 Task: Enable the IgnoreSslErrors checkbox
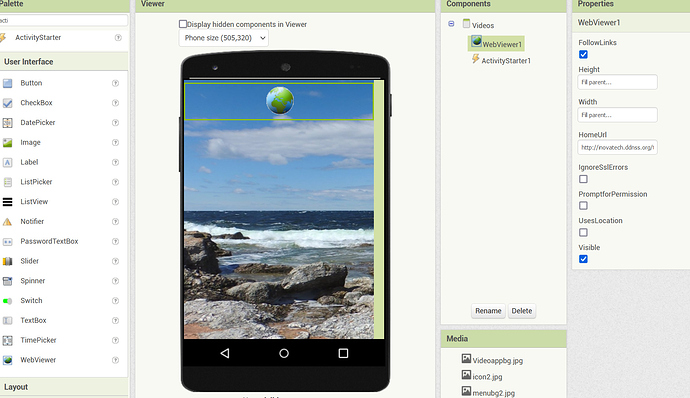pos(583,179)
